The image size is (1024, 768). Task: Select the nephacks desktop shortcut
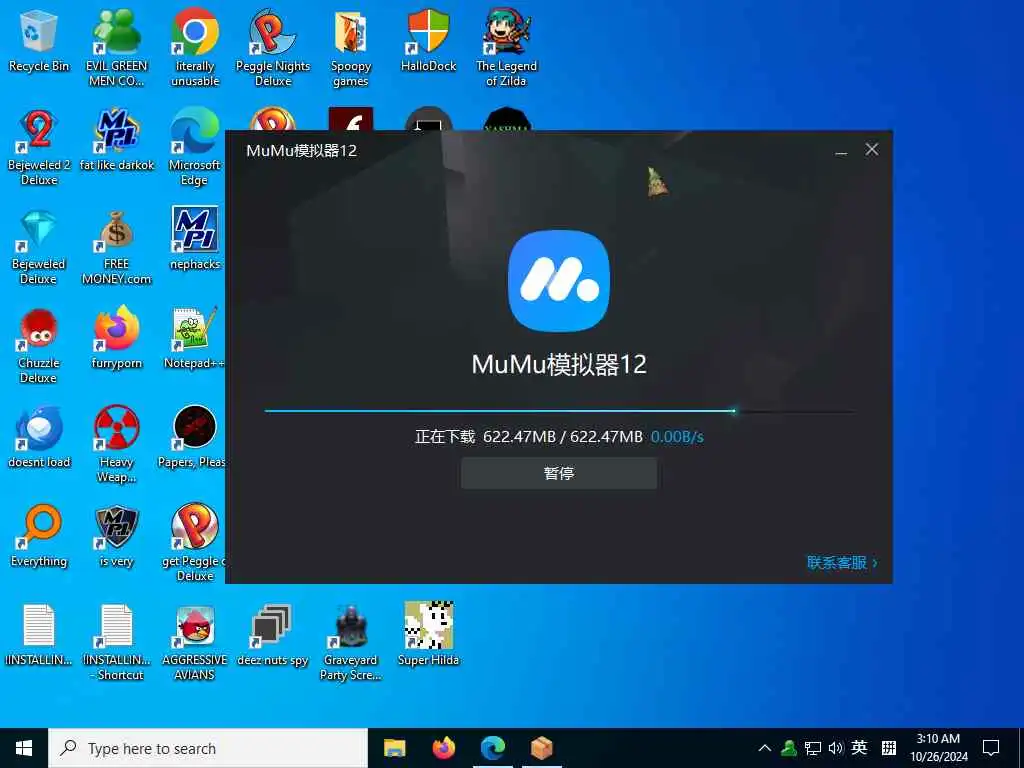(x=195, y=239)
